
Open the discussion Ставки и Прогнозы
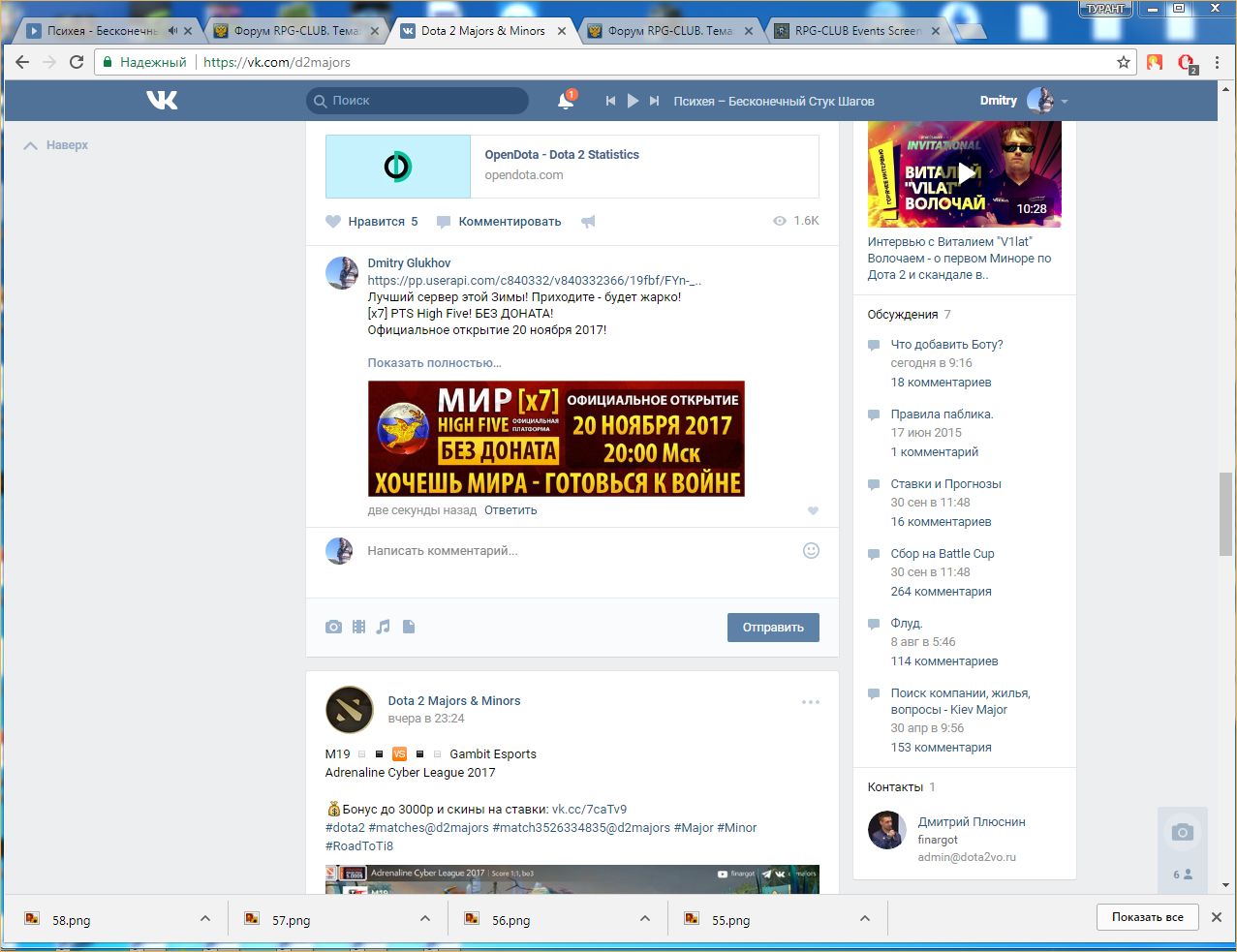(946, 483)
